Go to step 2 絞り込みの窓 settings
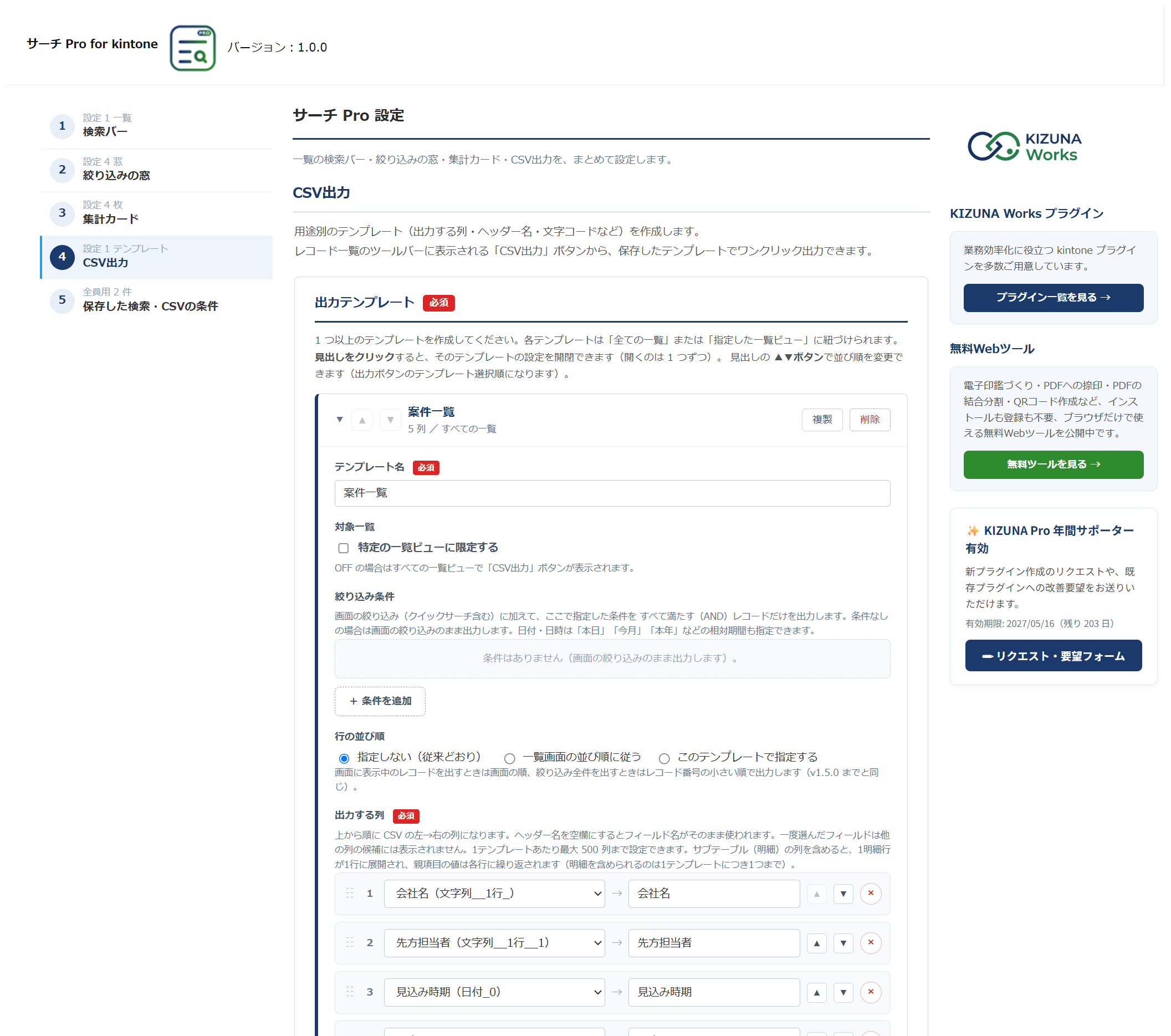This screenshot has width=1171, height=1036. click(156, 169)
